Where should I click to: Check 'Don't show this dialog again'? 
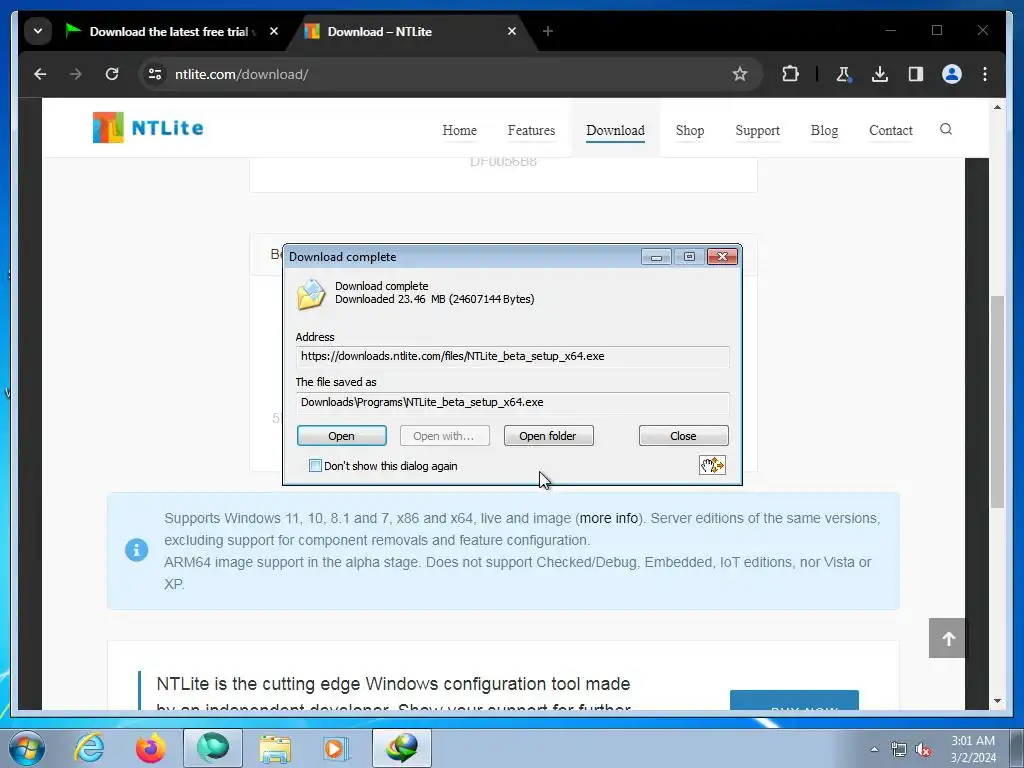pyautogui.click(x=315, y=466)
